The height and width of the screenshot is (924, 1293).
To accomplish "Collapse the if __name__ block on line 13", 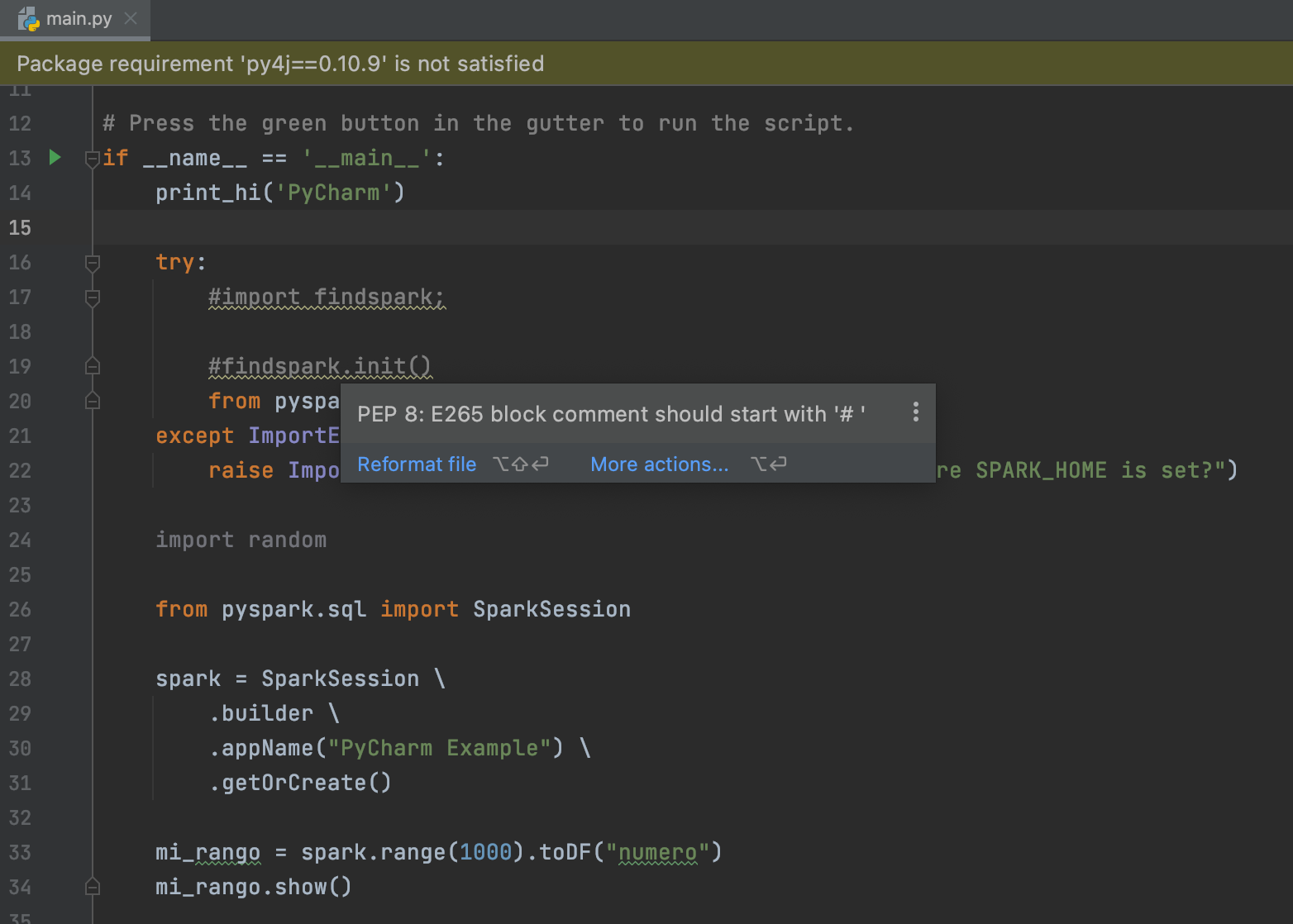I will [93, 158].
